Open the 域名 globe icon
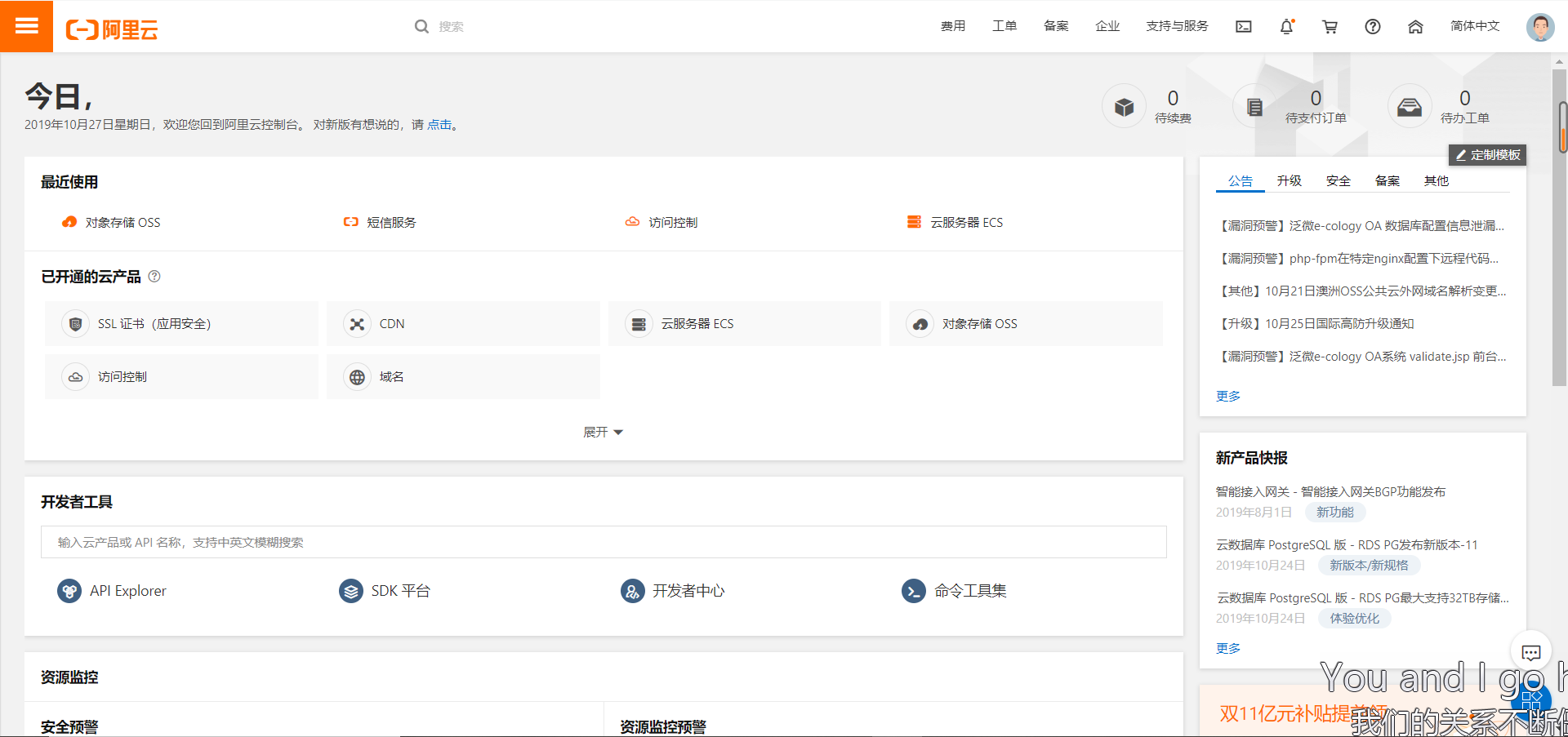 click(357, 377)
